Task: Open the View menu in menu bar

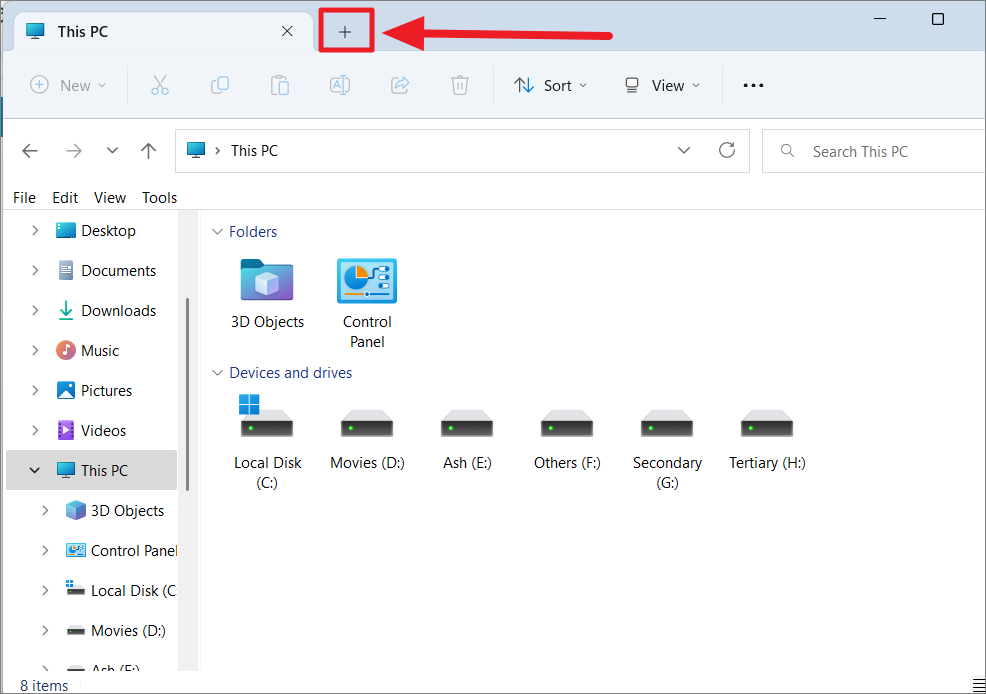Action: tap(110, 197)
